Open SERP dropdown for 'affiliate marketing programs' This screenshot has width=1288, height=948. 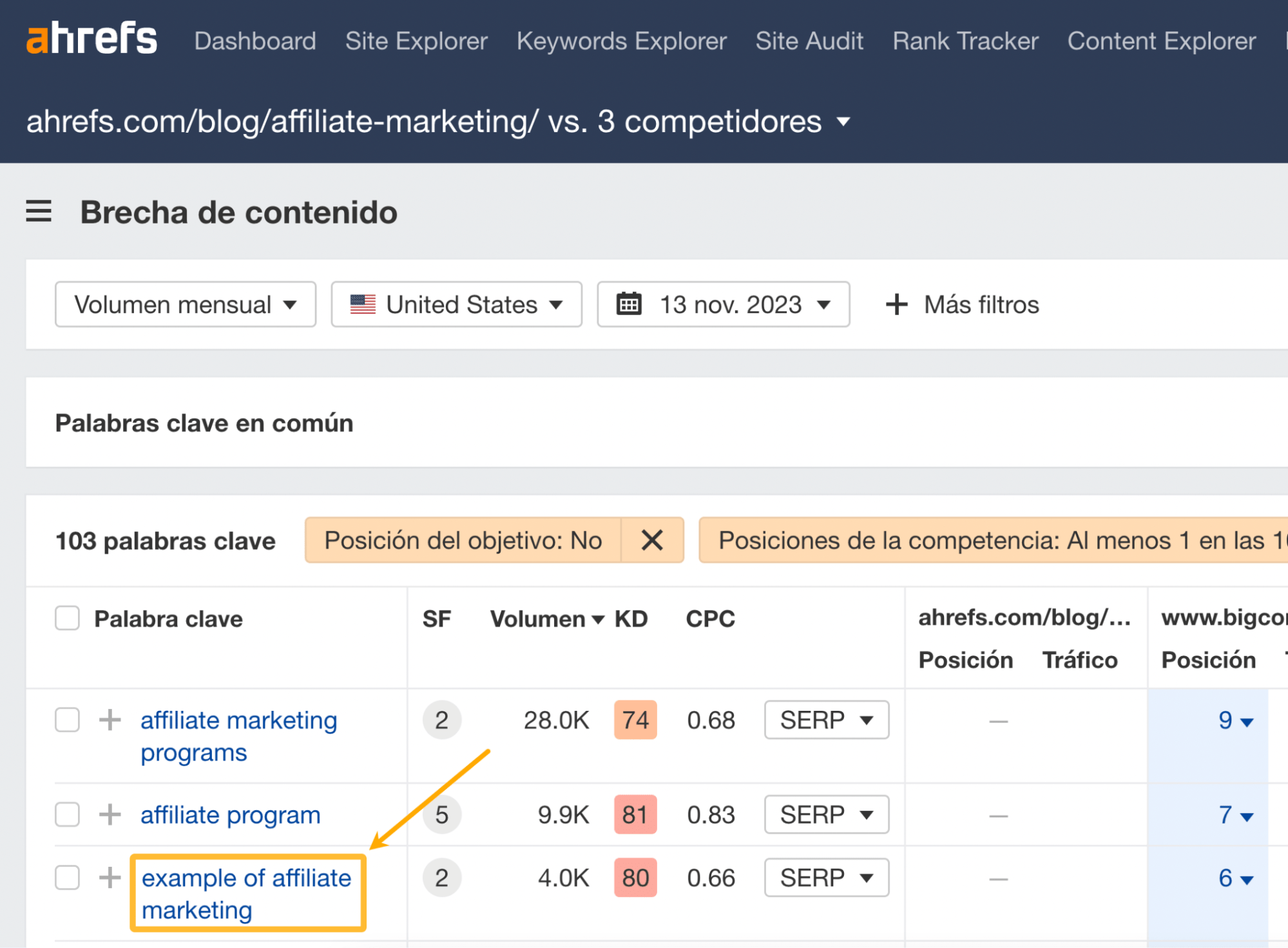click(x=825, y=720)
